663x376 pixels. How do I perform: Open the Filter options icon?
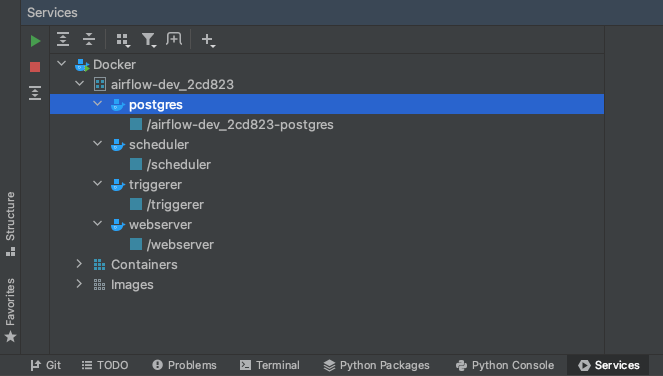point(149,40)
